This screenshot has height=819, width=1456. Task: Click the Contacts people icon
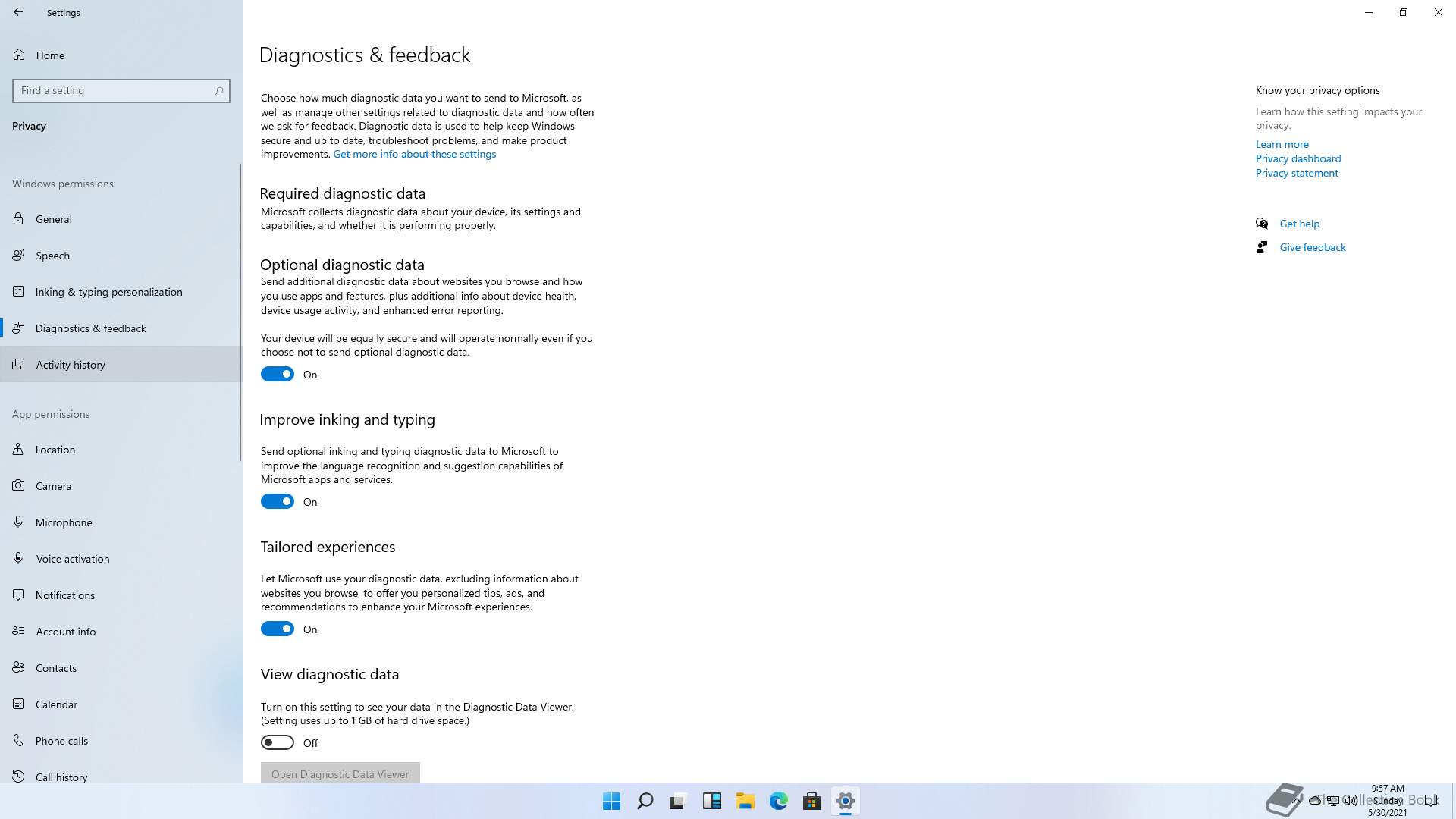click(x=18, y=668)
